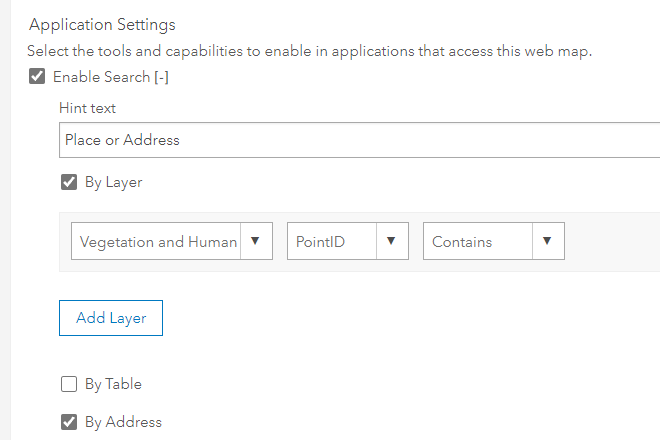The width and height of the screenshot is (660, 440).
Task: Uncheck the By Address checkbox
Action: click(69, 422)
